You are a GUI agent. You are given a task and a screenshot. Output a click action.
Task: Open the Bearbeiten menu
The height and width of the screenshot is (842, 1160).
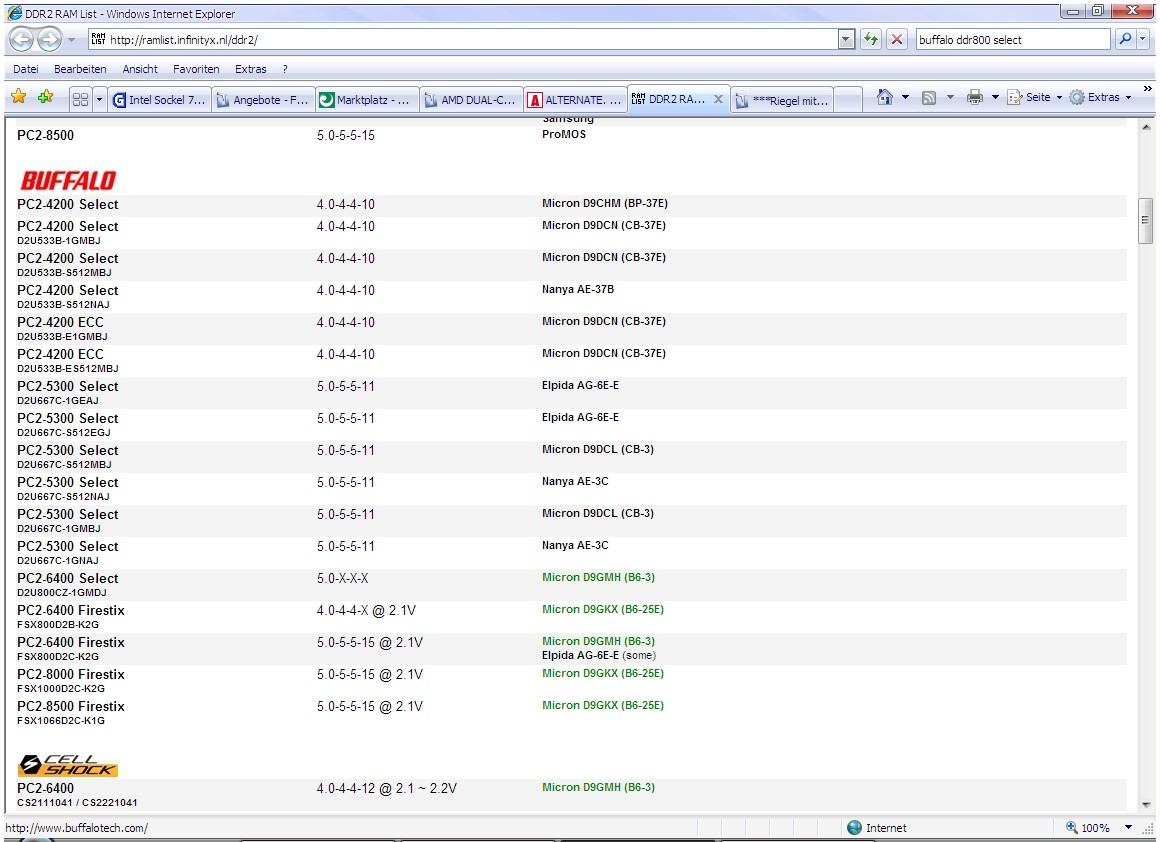(80, 69)
